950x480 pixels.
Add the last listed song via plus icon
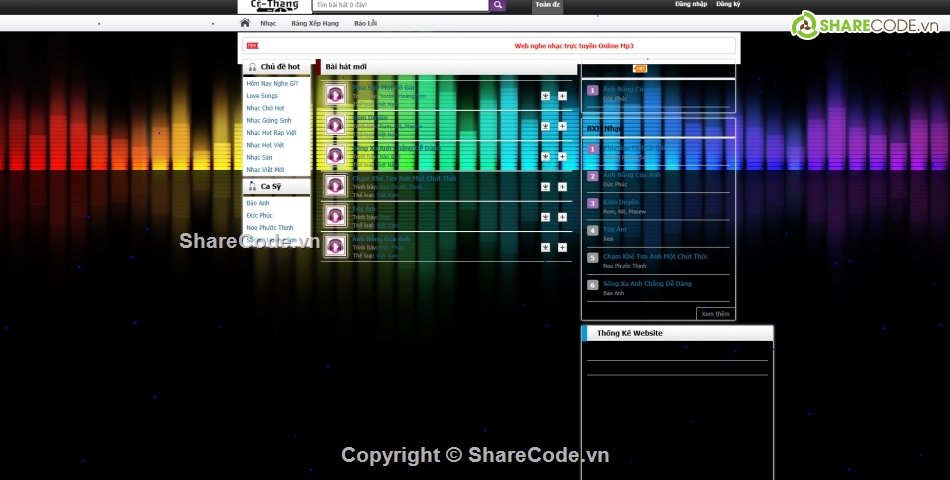(x=562, y=247)
